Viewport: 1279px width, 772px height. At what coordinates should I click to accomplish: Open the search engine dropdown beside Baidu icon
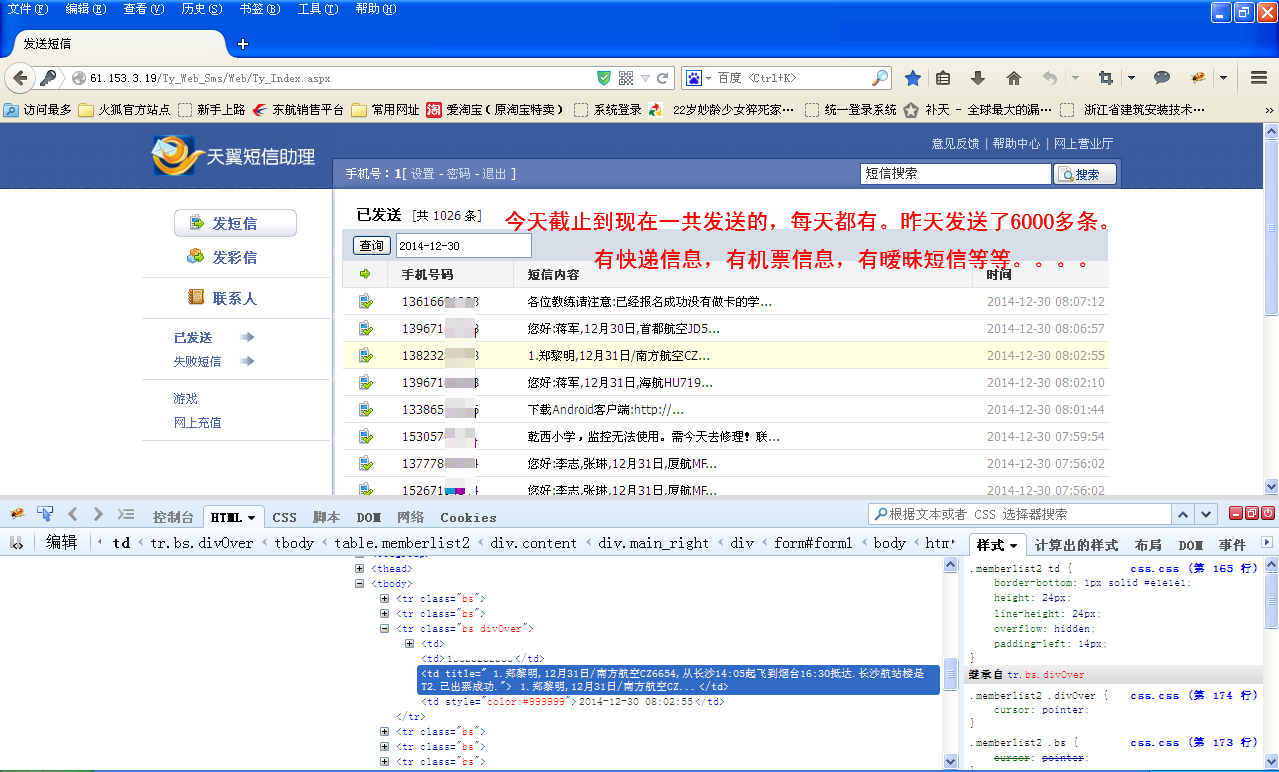(x=708, y=78)
